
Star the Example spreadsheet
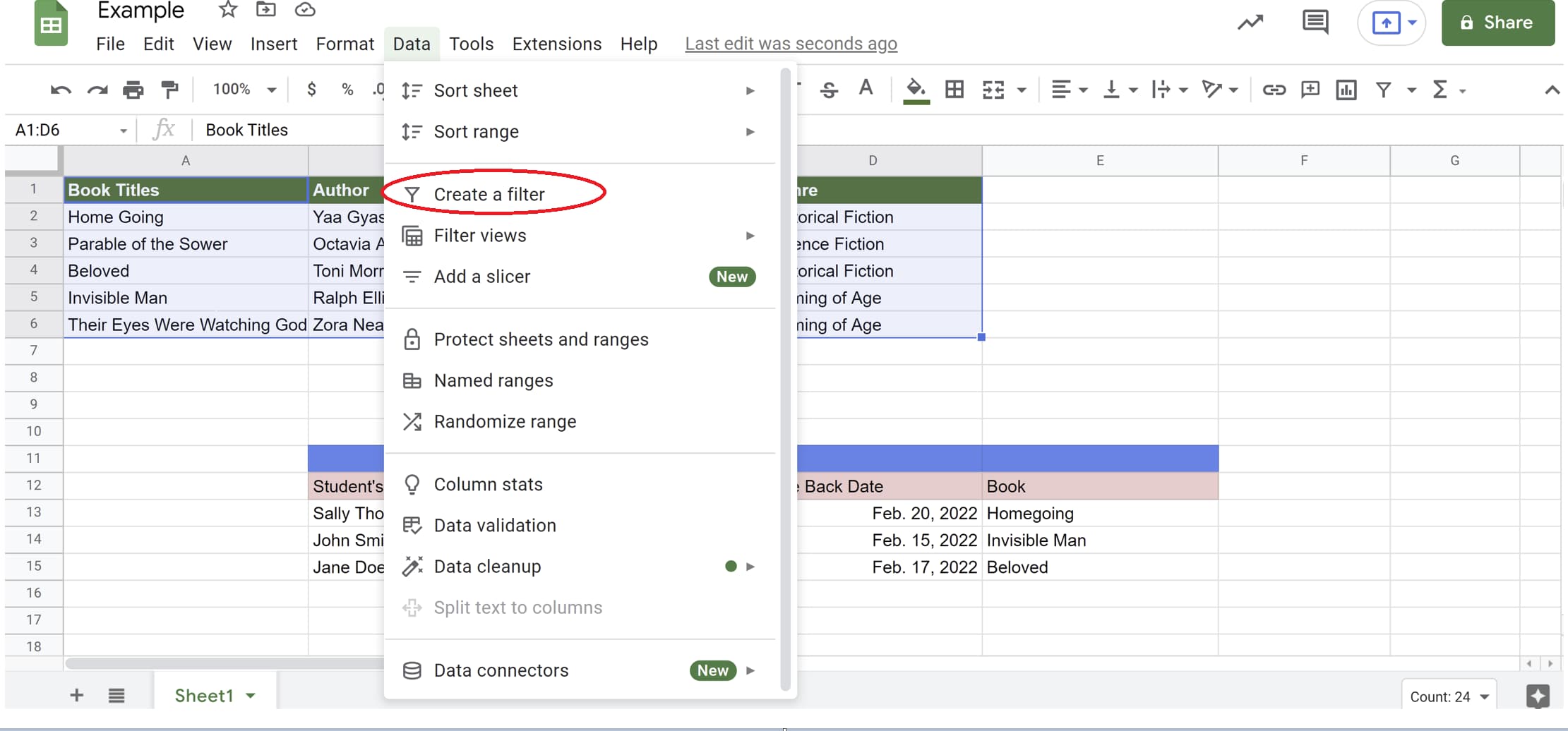coord(227,10)
